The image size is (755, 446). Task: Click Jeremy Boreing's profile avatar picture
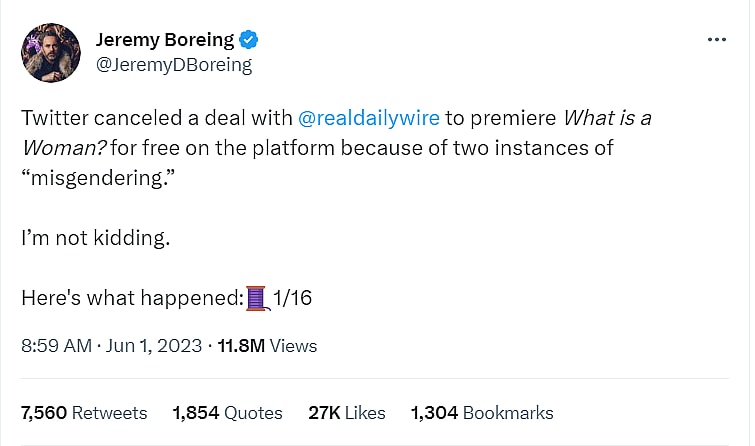click(51, 53)
